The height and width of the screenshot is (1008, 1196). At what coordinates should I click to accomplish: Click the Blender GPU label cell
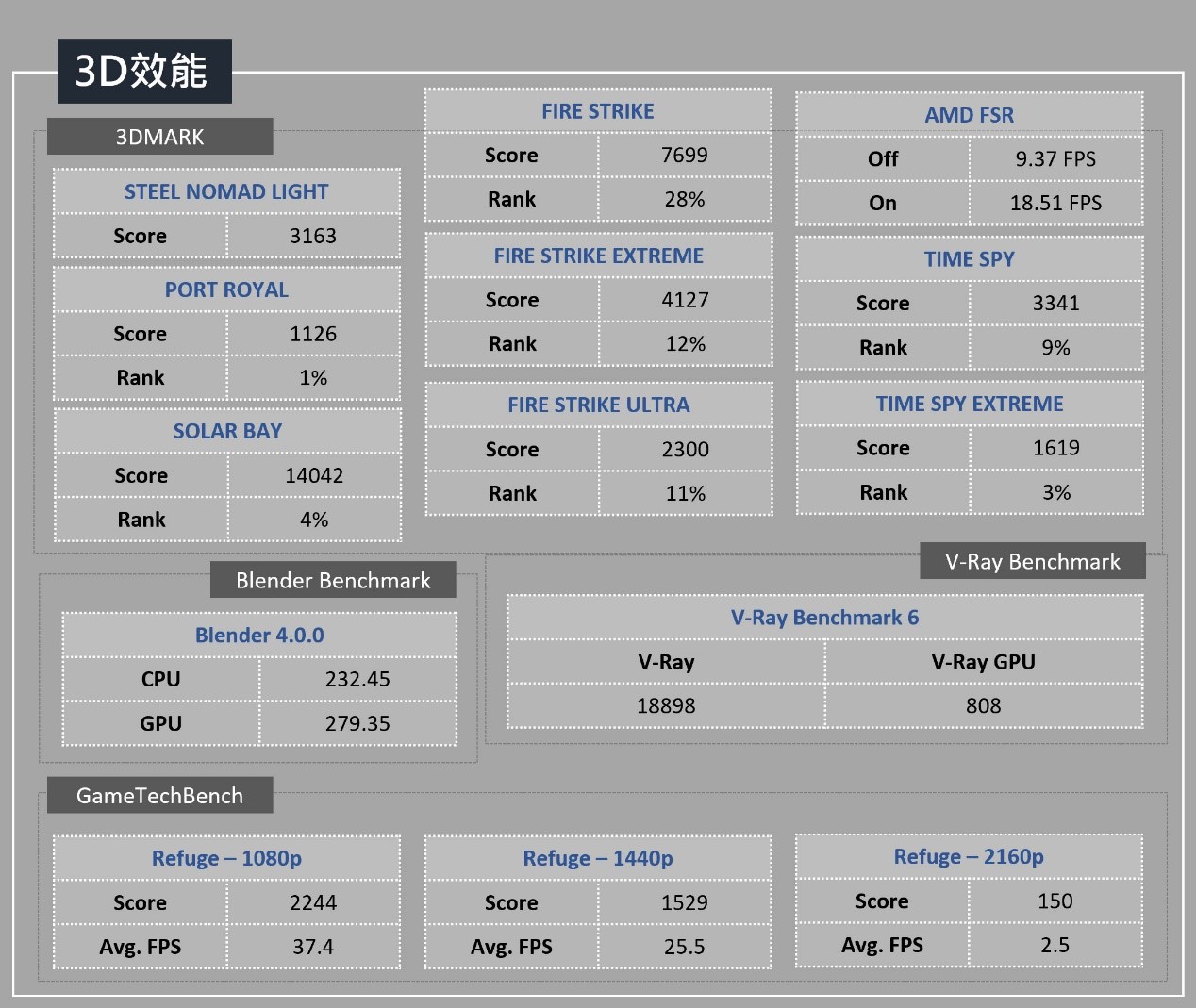[x=161, y=723]
